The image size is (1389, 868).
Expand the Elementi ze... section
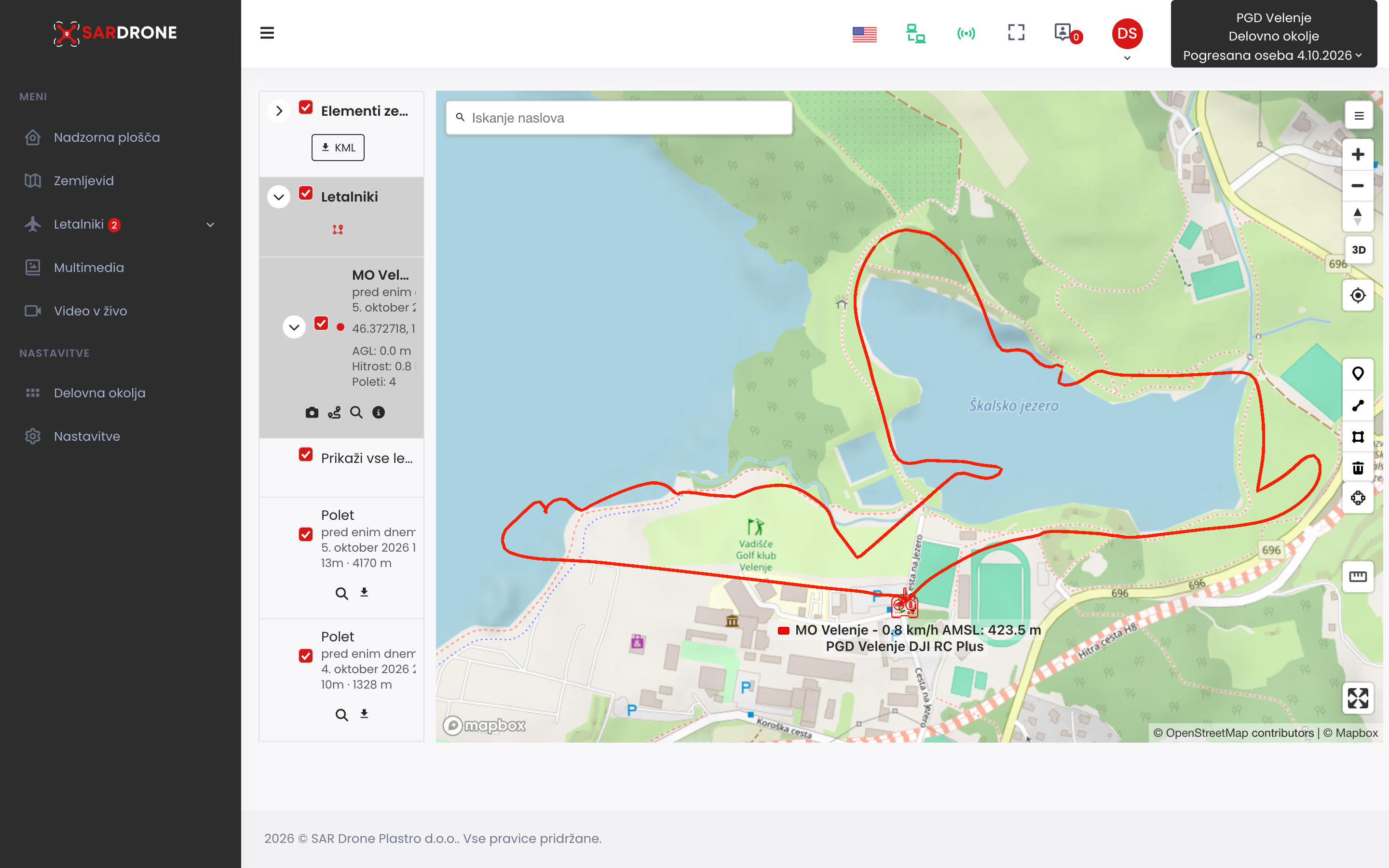pos(279,111)
